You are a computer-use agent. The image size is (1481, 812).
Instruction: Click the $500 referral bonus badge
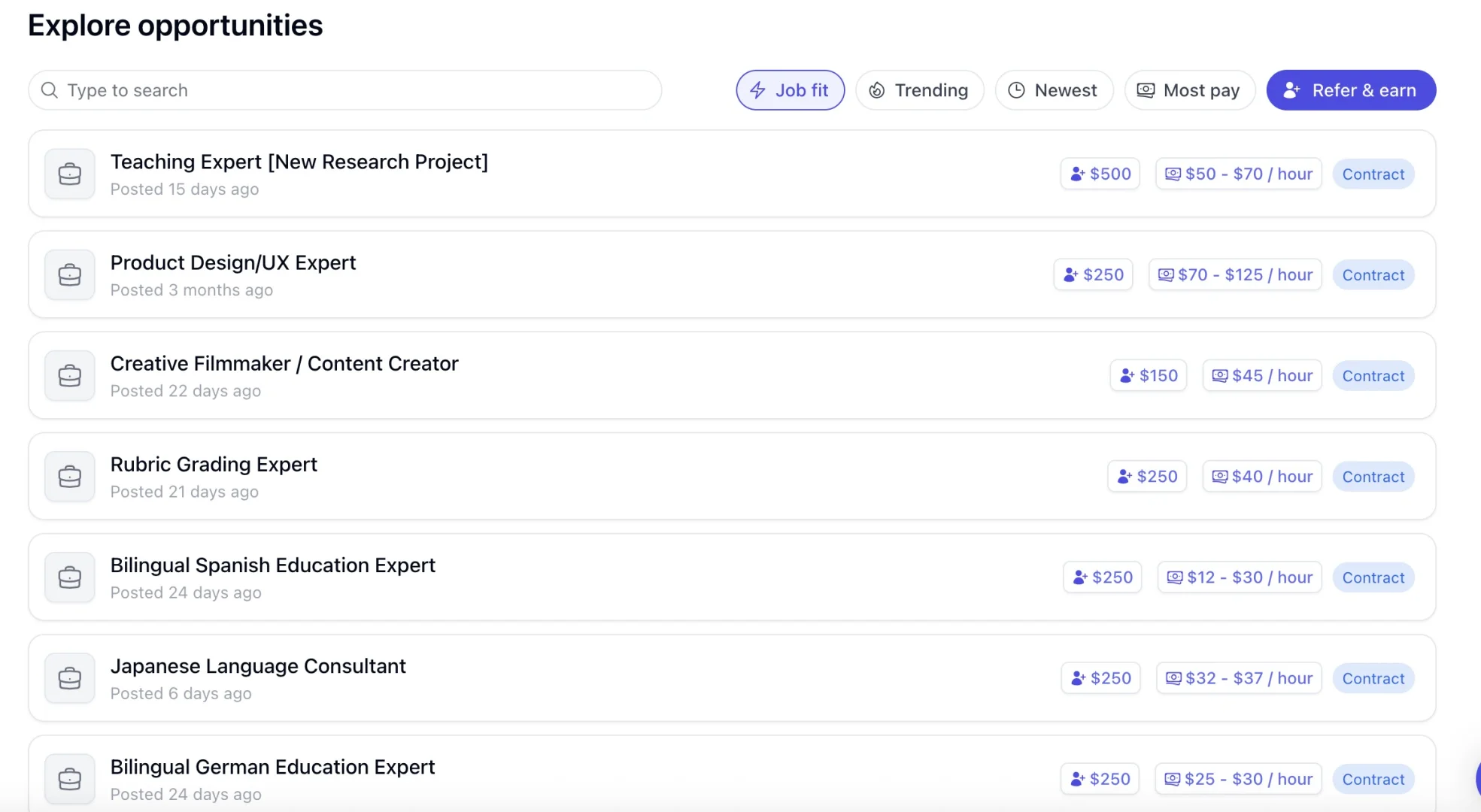coord(1100,174)
